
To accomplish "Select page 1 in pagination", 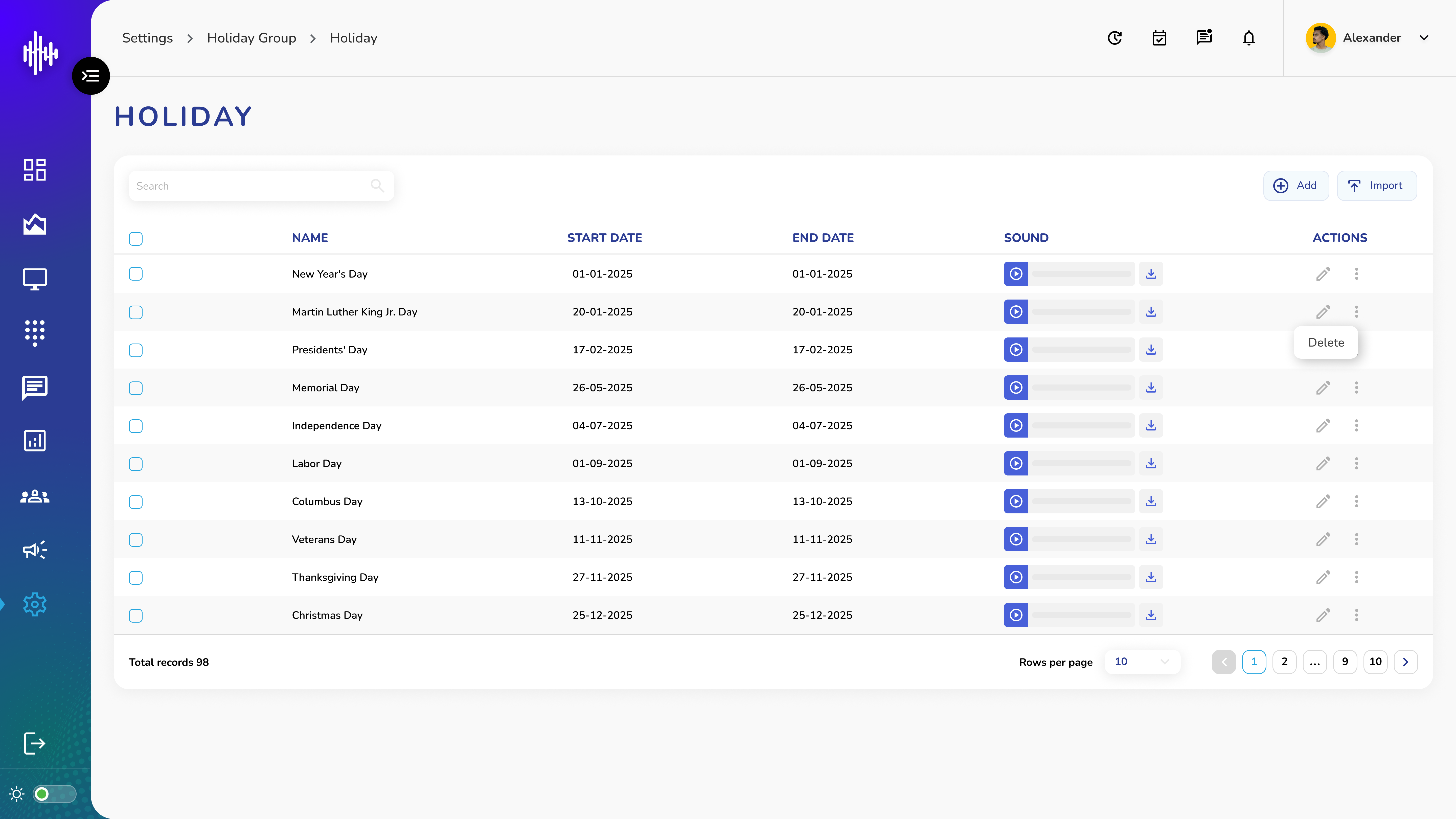I will tap(1254, 661).
